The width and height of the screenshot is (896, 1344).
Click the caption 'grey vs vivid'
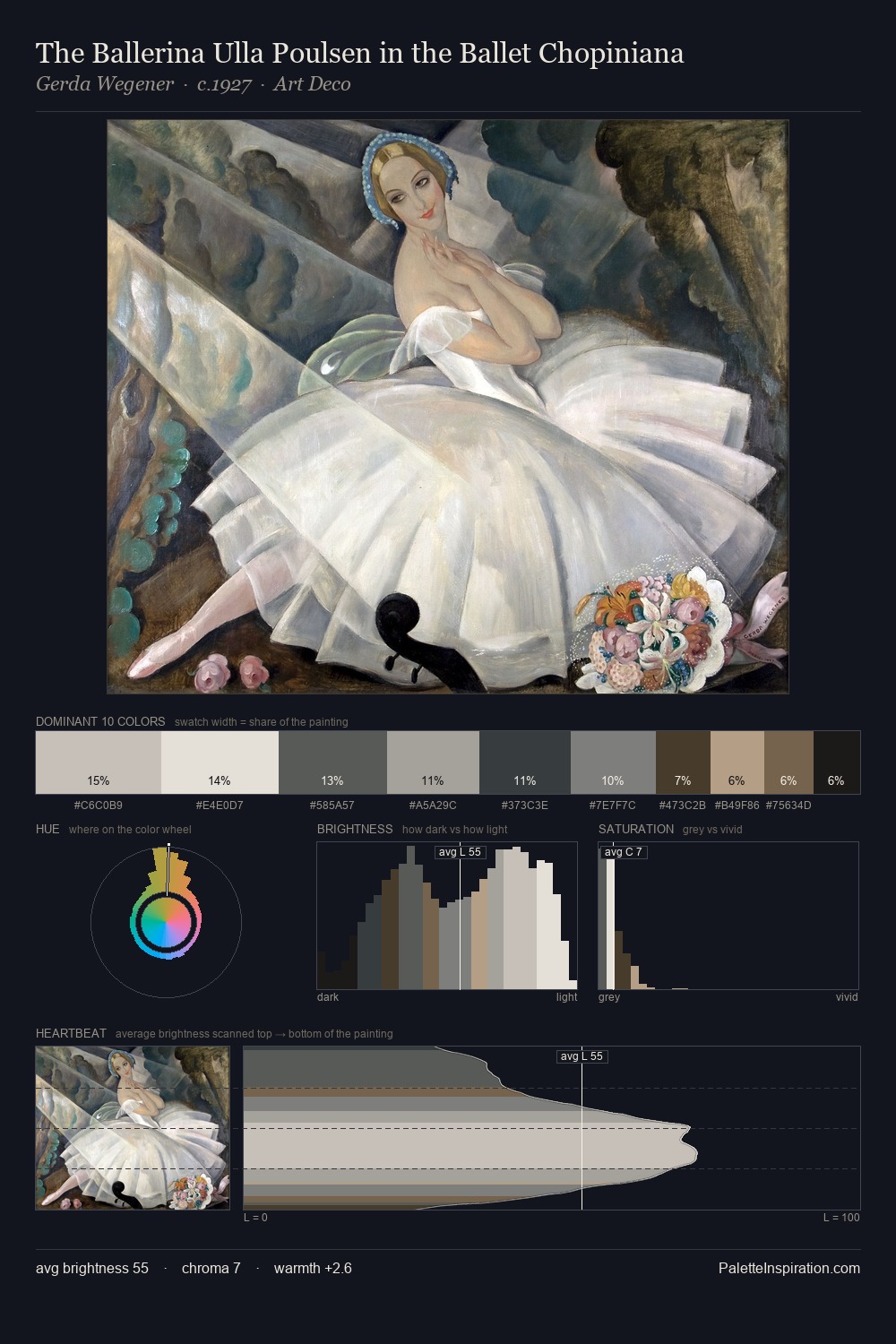point(712,829)
